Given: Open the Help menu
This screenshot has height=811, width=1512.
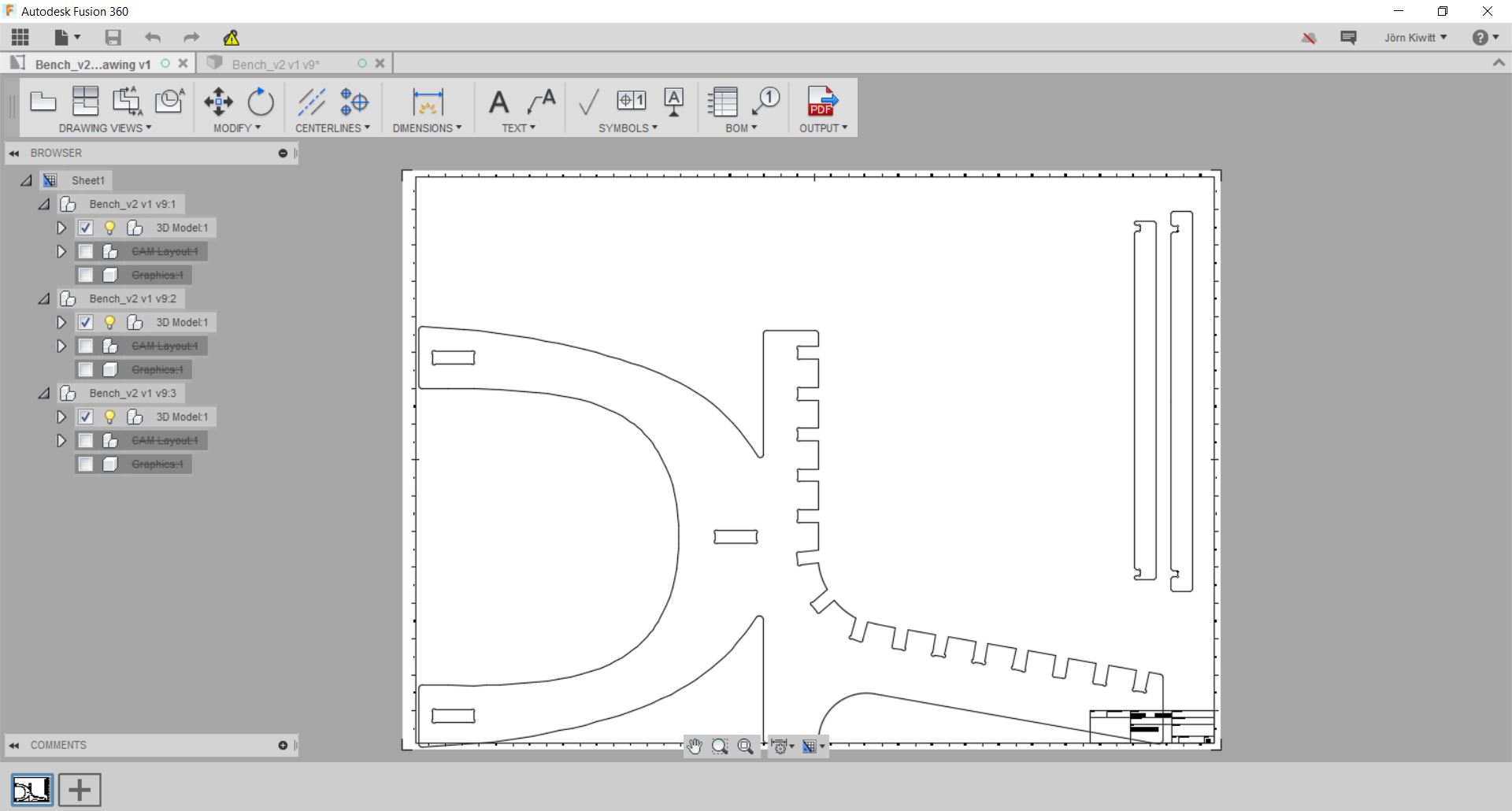Looking at the screenshot, I should coord(1484,37).
